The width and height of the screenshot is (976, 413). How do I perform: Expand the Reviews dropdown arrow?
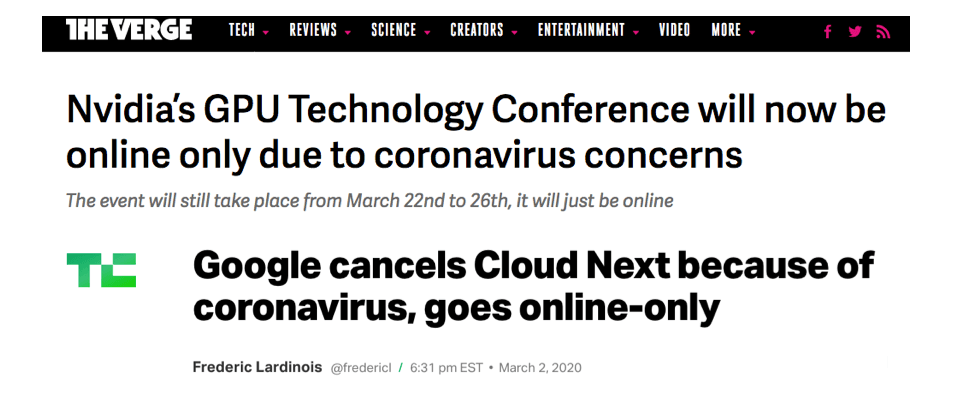click(347, 32)
